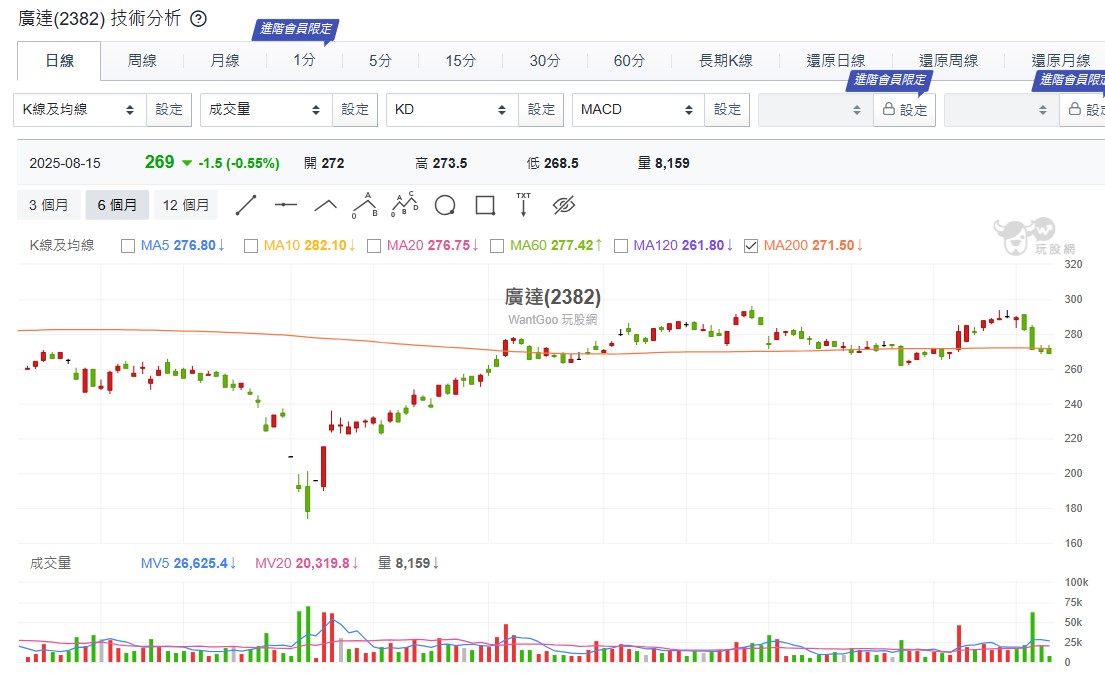Add a TXT text annotation
This screenshot has height=673, width=1105.
523,205
